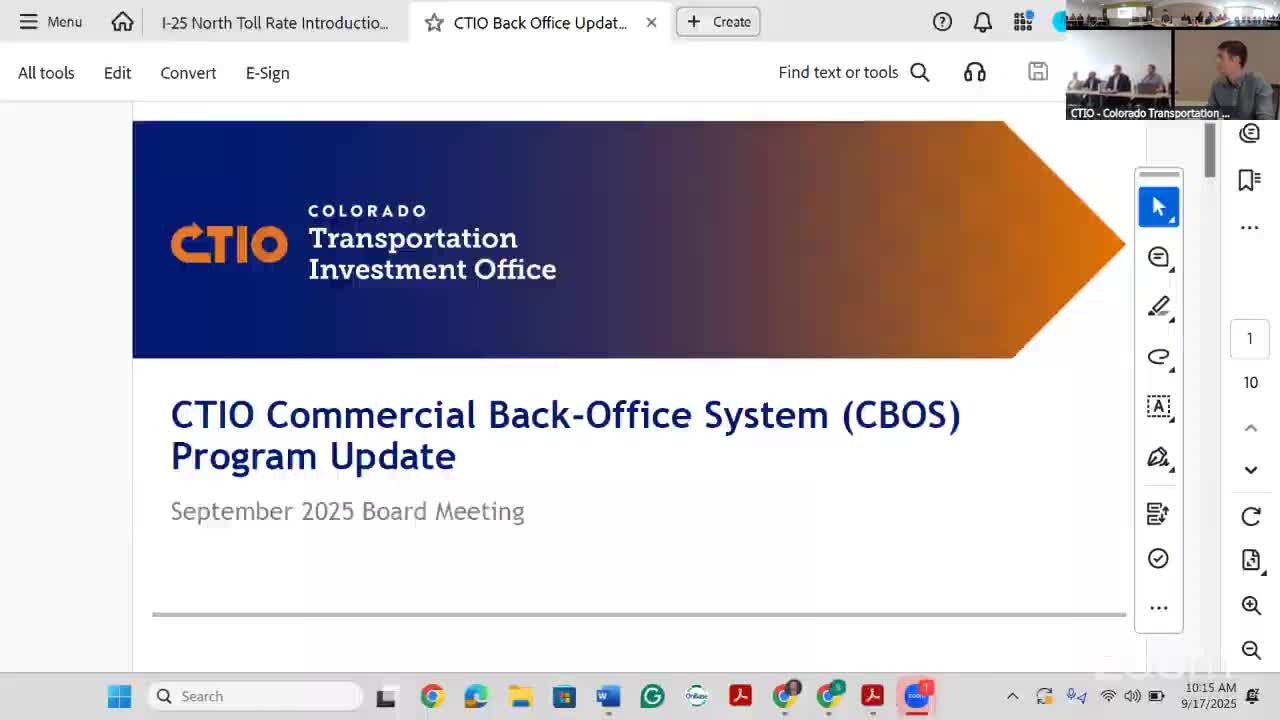
Task: Open the Edit tool
Action: click(x=117, y=73)
